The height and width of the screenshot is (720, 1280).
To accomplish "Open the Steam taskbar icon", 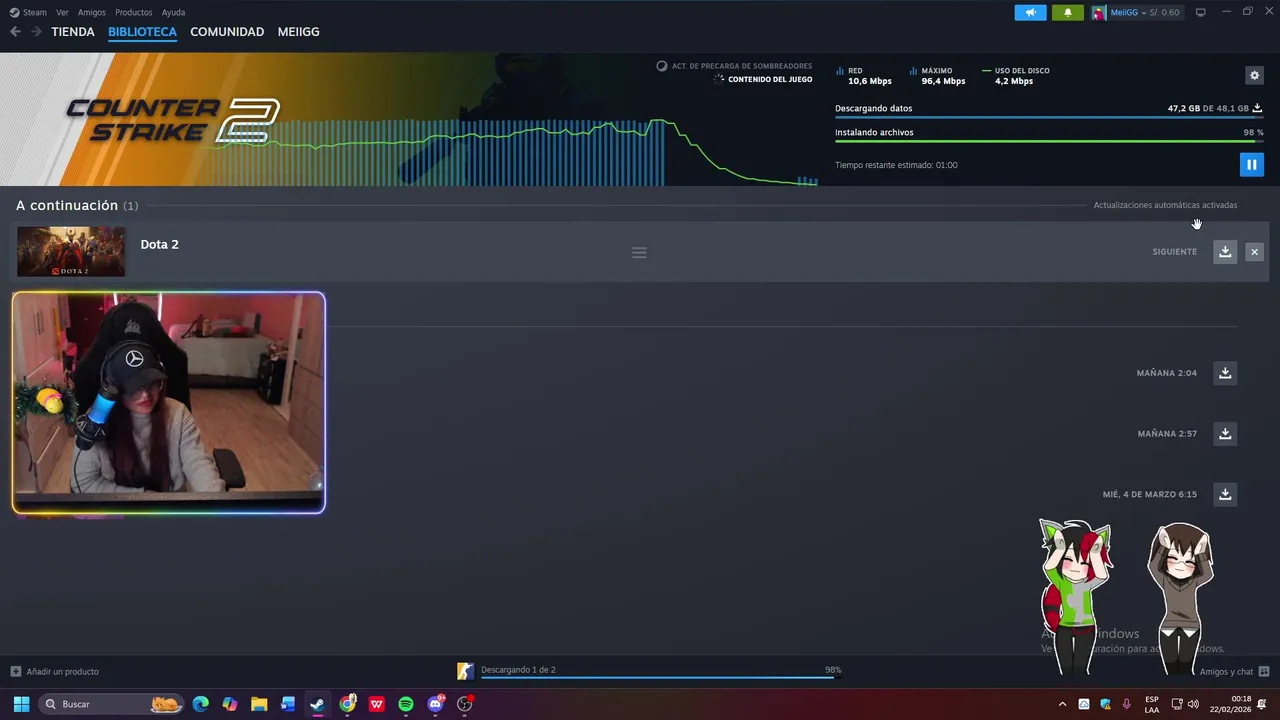I will (317, 704).
